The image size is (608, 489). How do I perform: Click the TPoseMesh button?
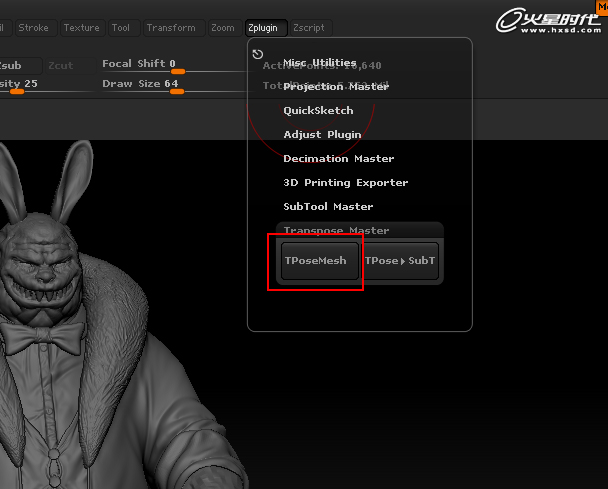coord(320,261)
